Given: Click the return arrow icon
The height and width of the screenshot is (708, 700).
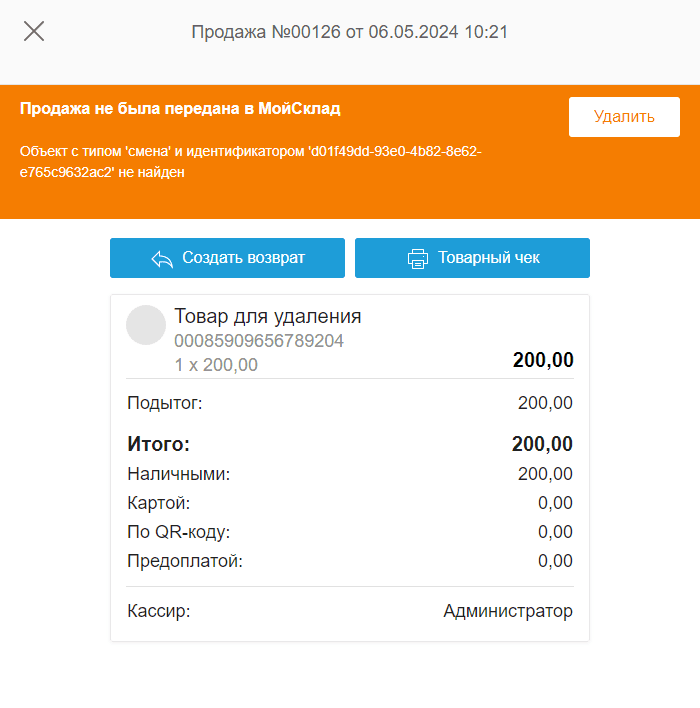Looking at the screenshot, I should [162, 258].
